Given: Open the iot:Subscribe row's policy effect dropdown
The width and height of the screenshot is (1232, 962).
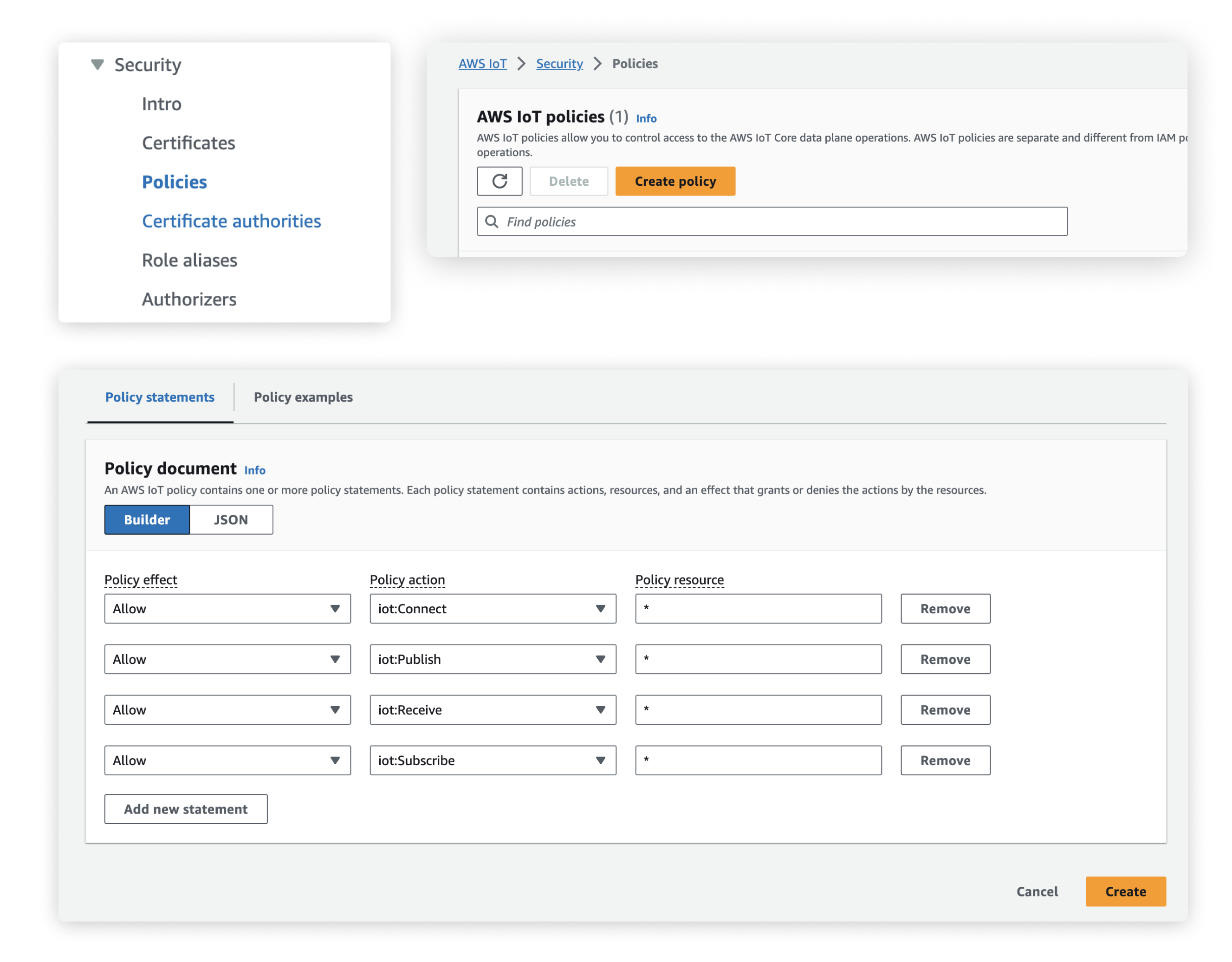Looking at the screenshot, I should (x=227, y=760).
